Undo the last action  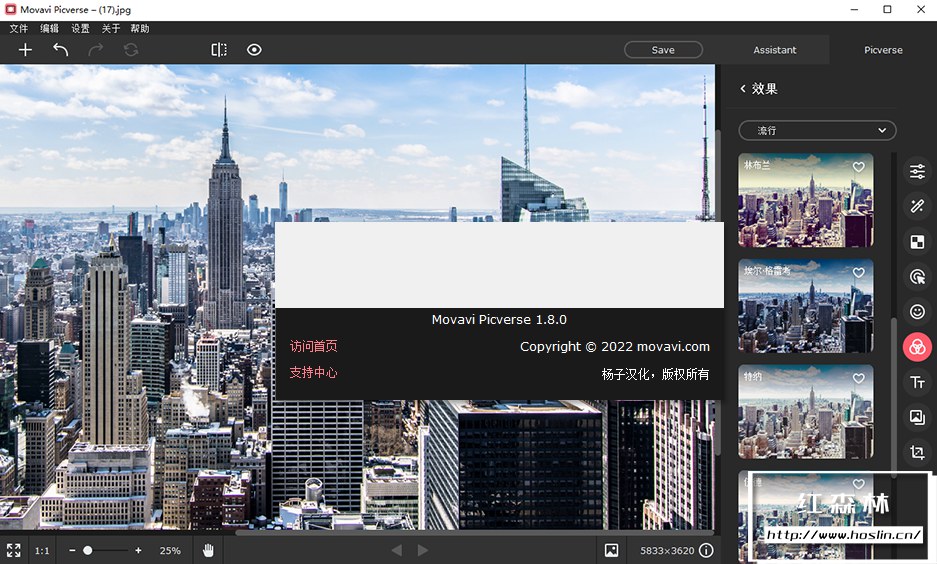[x=60, y=50]
